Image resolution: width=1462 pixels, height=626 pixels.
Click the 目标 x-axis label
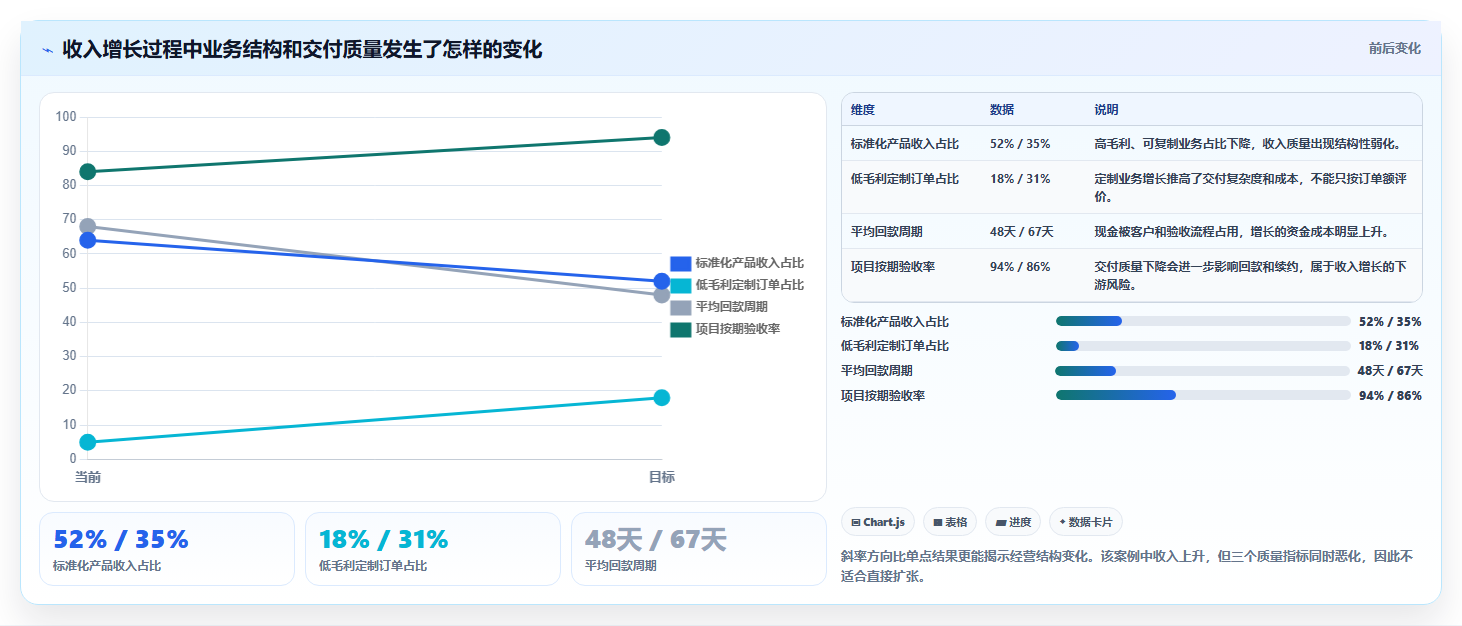(x=661, y=477)
